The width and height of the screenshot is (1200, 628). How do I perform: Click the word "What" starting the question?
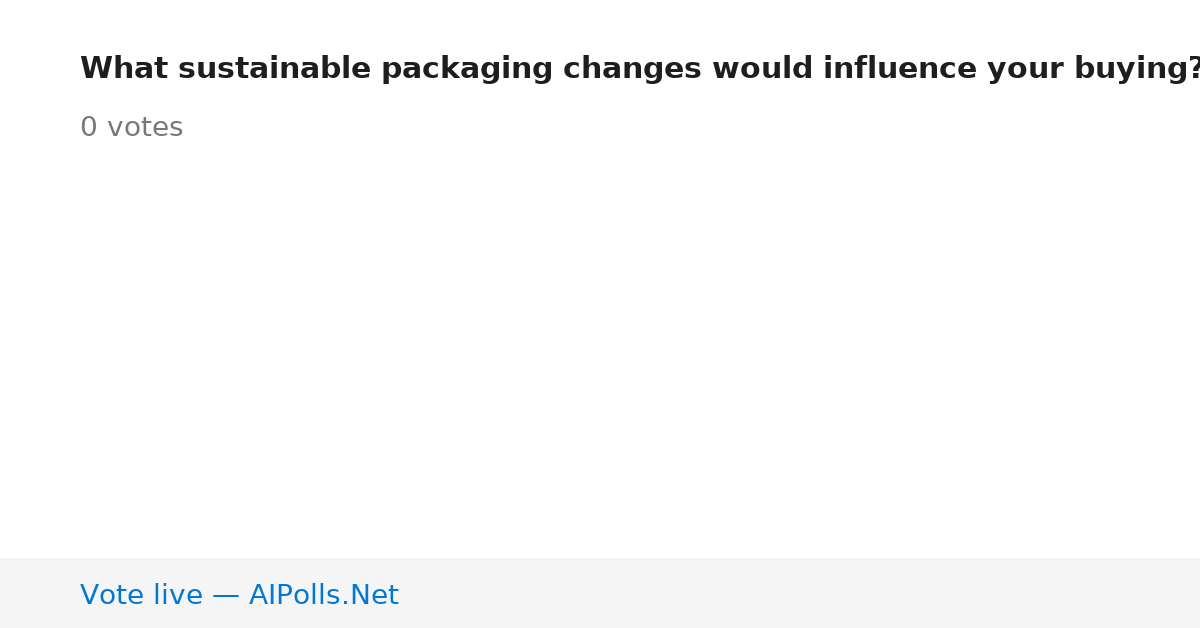tap(124, 69)
